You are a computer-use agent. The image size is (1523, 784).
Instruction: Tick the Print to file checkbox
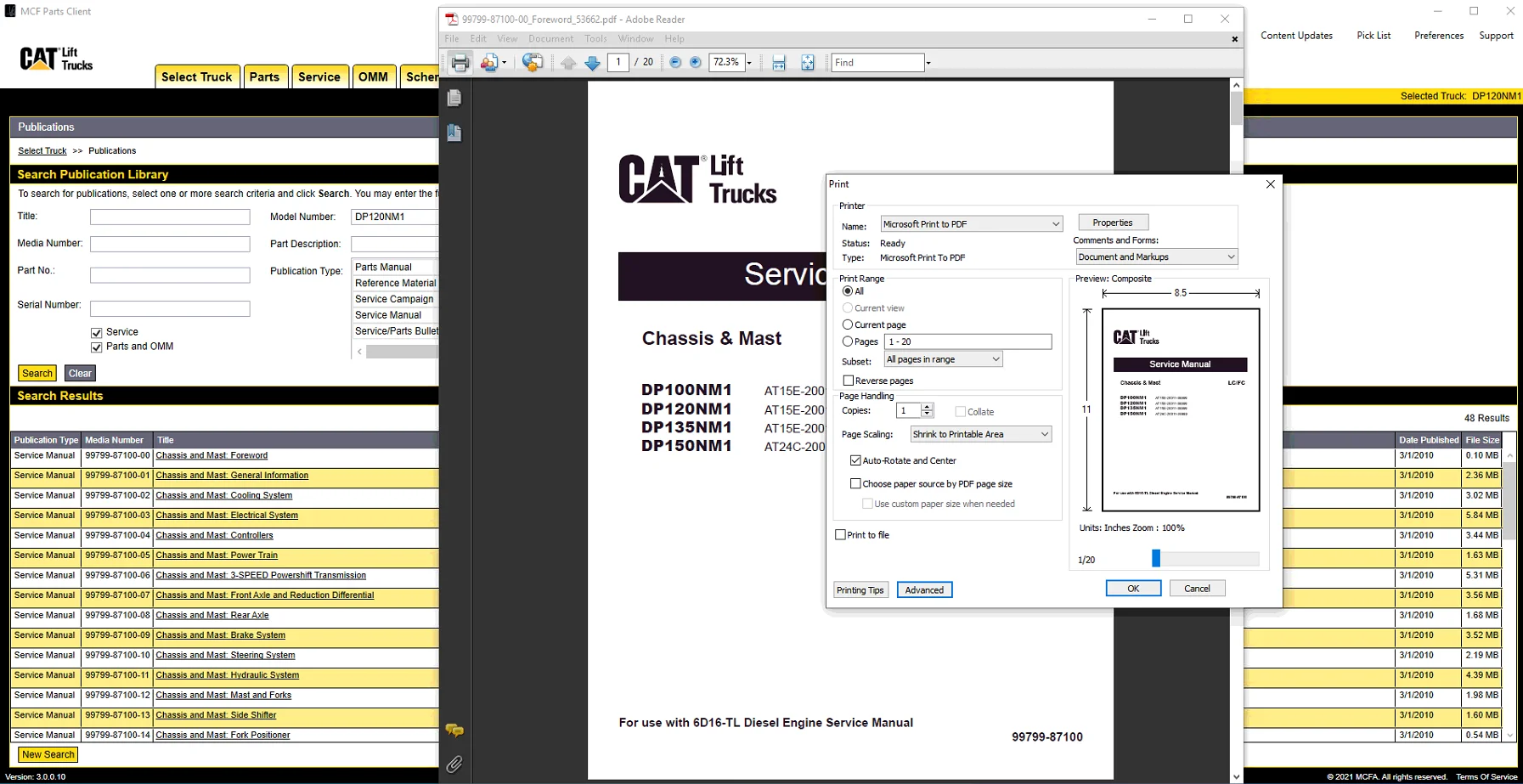click(x=841, y=535)
